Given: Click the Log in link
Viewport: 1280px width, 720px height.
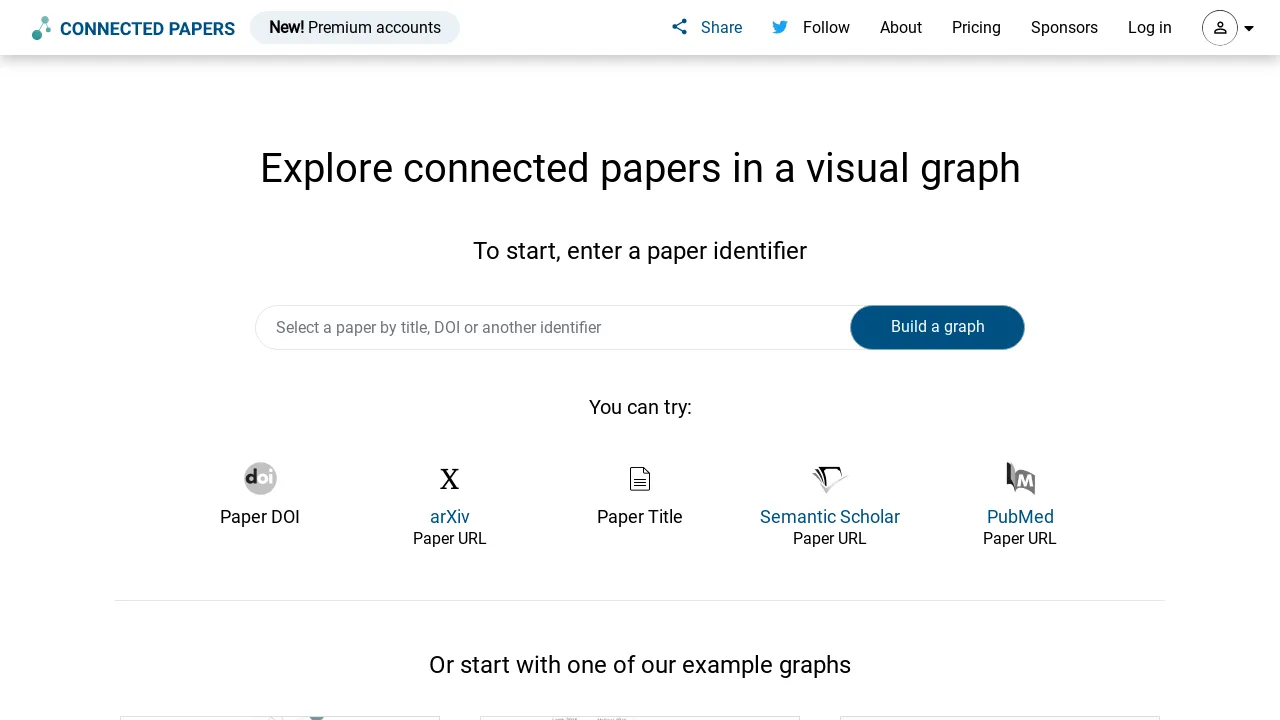Looking at the screenshot, I should click(1149, 27).
